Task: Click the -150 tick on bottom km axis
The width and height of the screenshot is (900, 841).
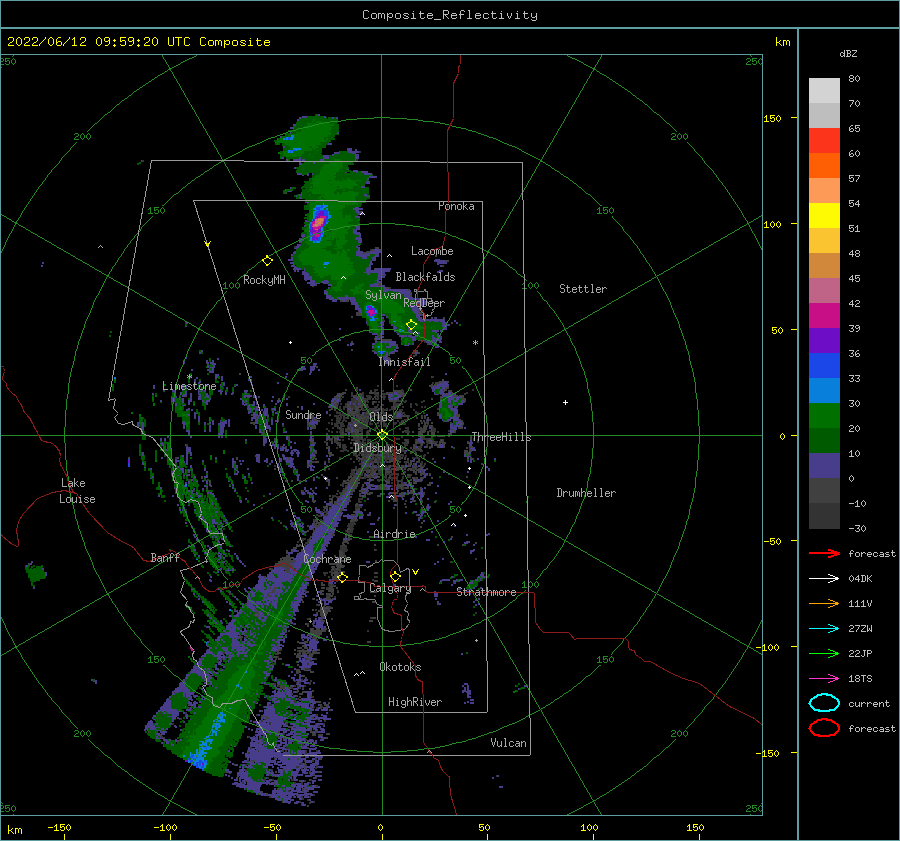Action: click(x=59, y=828)
